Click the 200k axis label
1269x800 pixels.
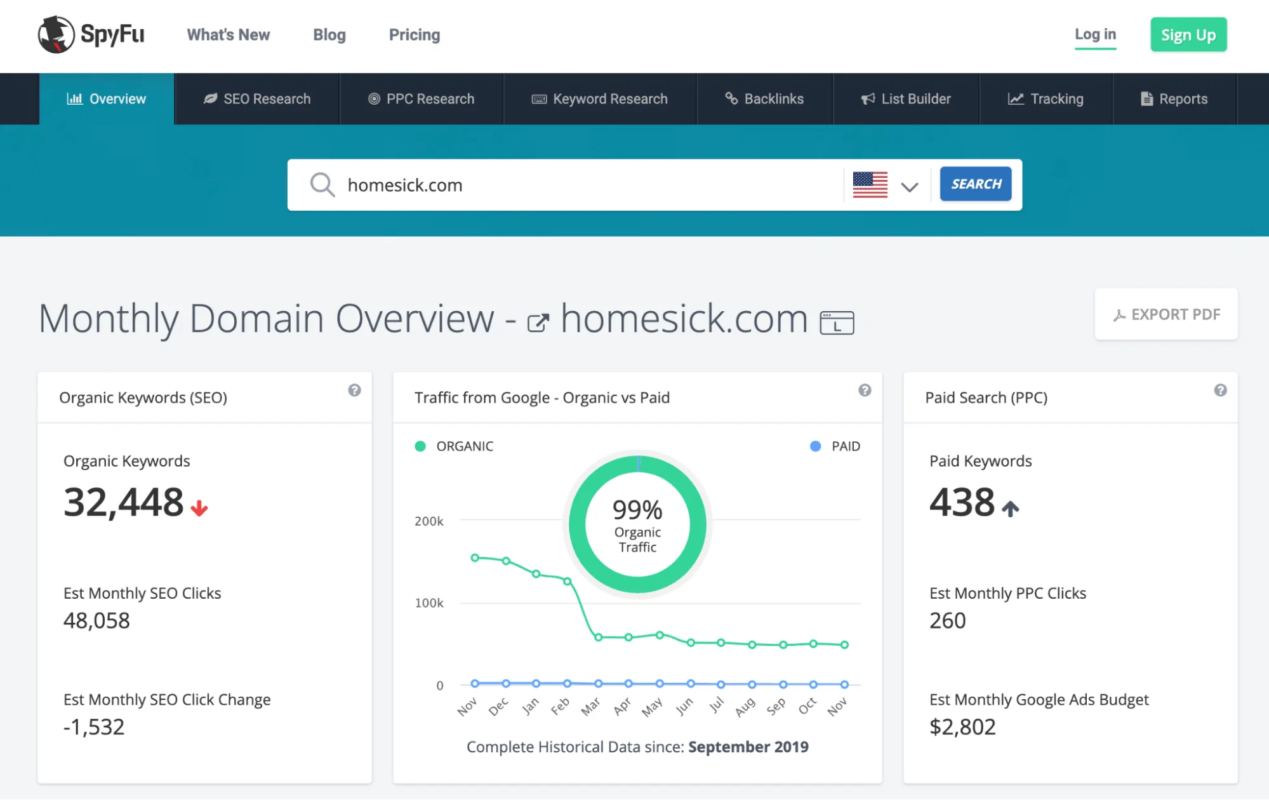(427, 521)
